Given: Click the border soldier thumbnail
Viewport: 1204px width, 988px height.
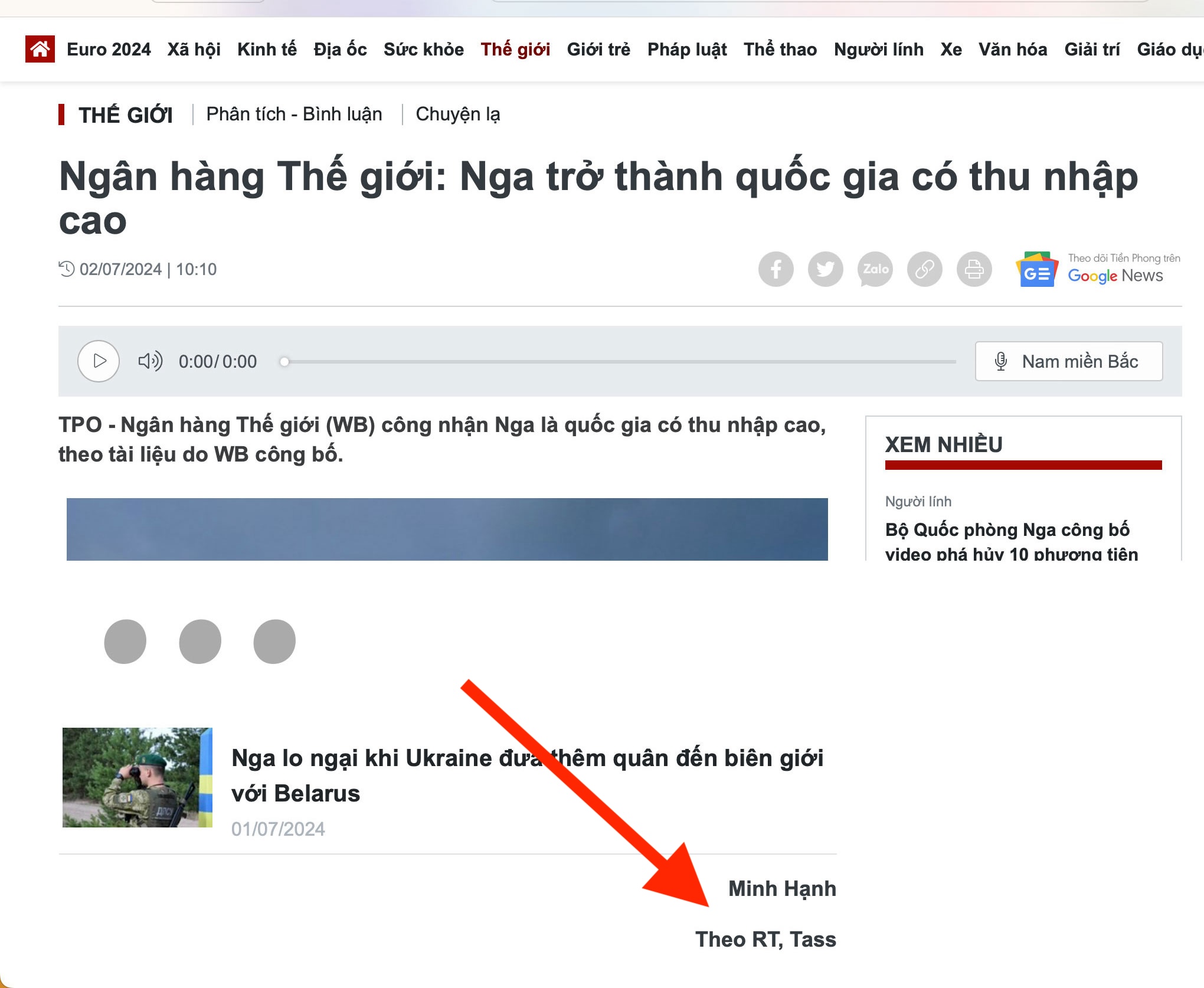Looking at the screenshot, I should tap(137, 777).
